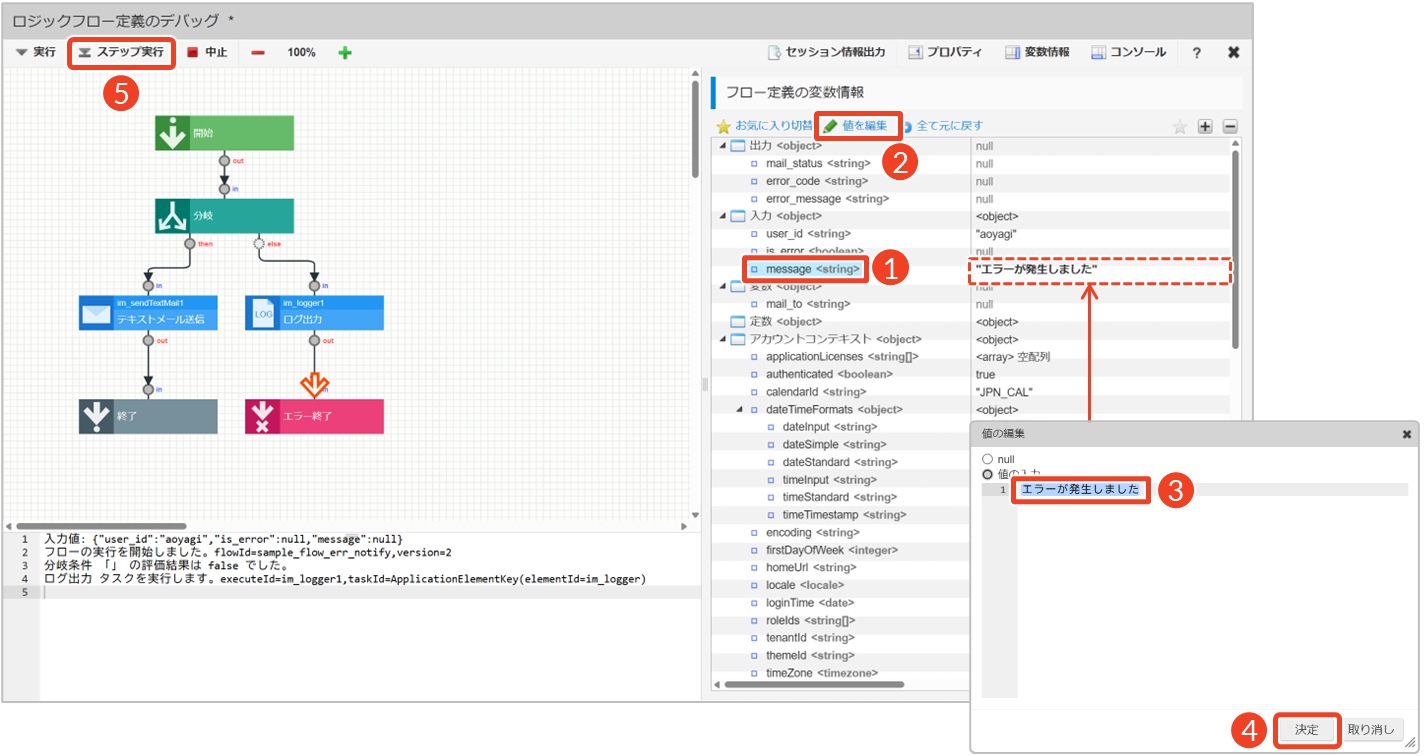Open the コンソール panel
The width and height of the screenshot is (1425, 756).
pyautogui.click(x=1128, y=53)
